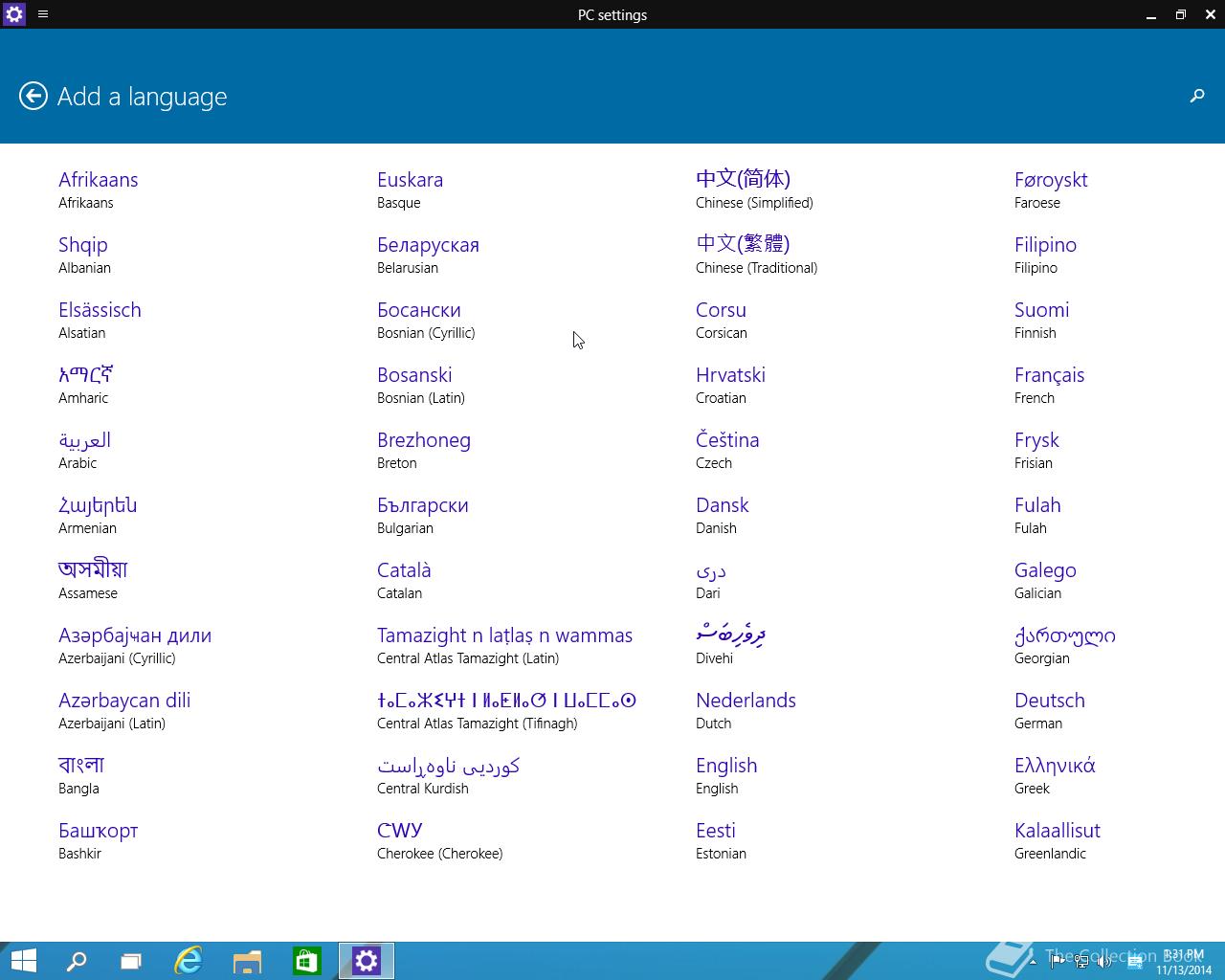Pick Frysk (Frisian) language
Screen dimensions: 1225x980
tap(1036, 450)
